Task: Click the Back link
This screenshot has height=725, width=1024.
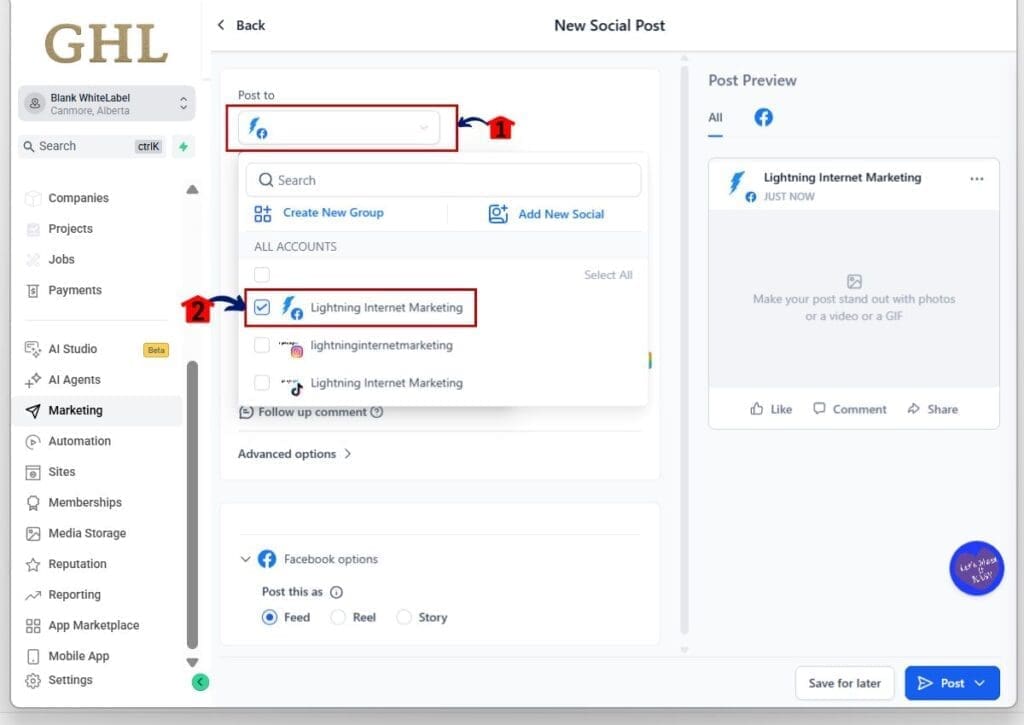Action: click(241, 25)
